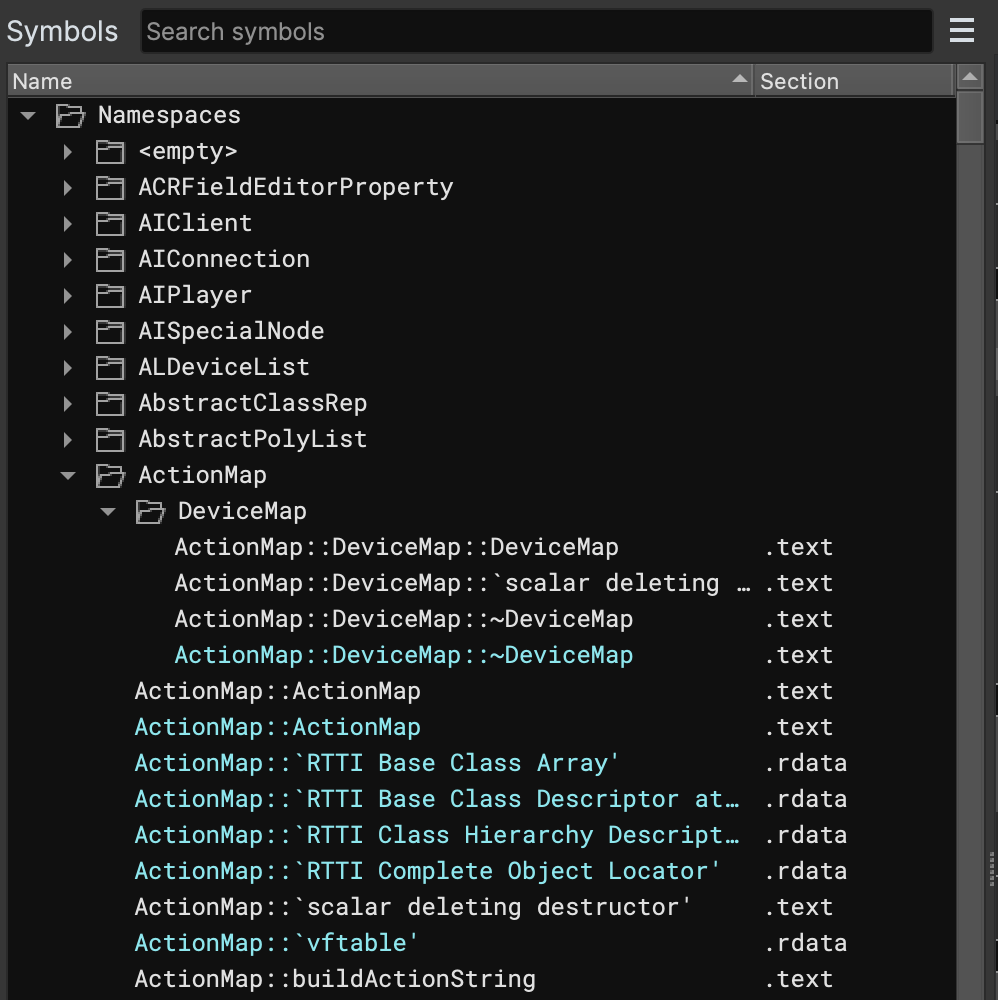The width and height of the screenshot is (998, 1000).
Task: Expand the <empty> namespace node
Action: 68,152
